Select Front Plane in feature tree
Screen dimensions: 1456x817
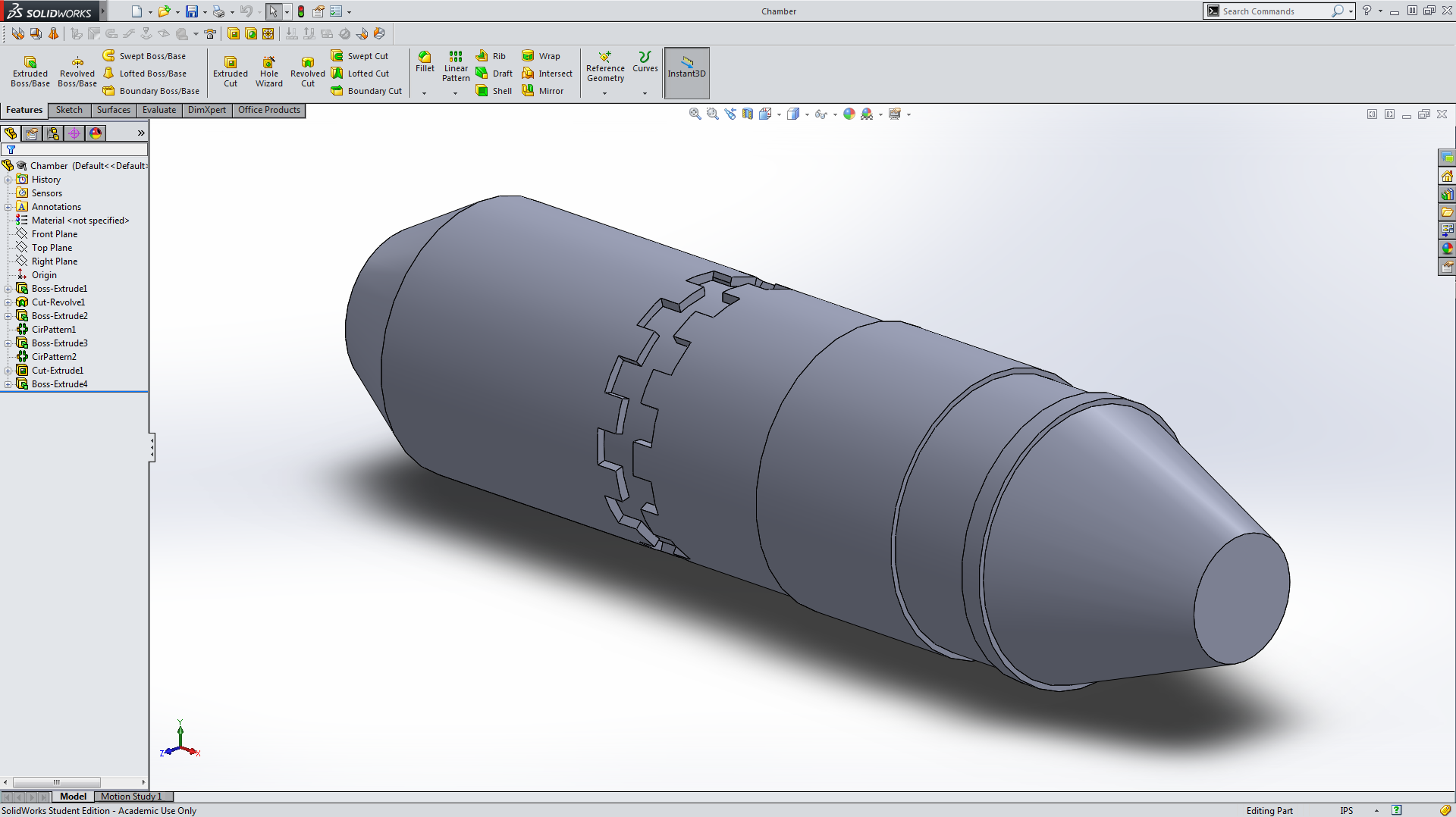point(54,234)
